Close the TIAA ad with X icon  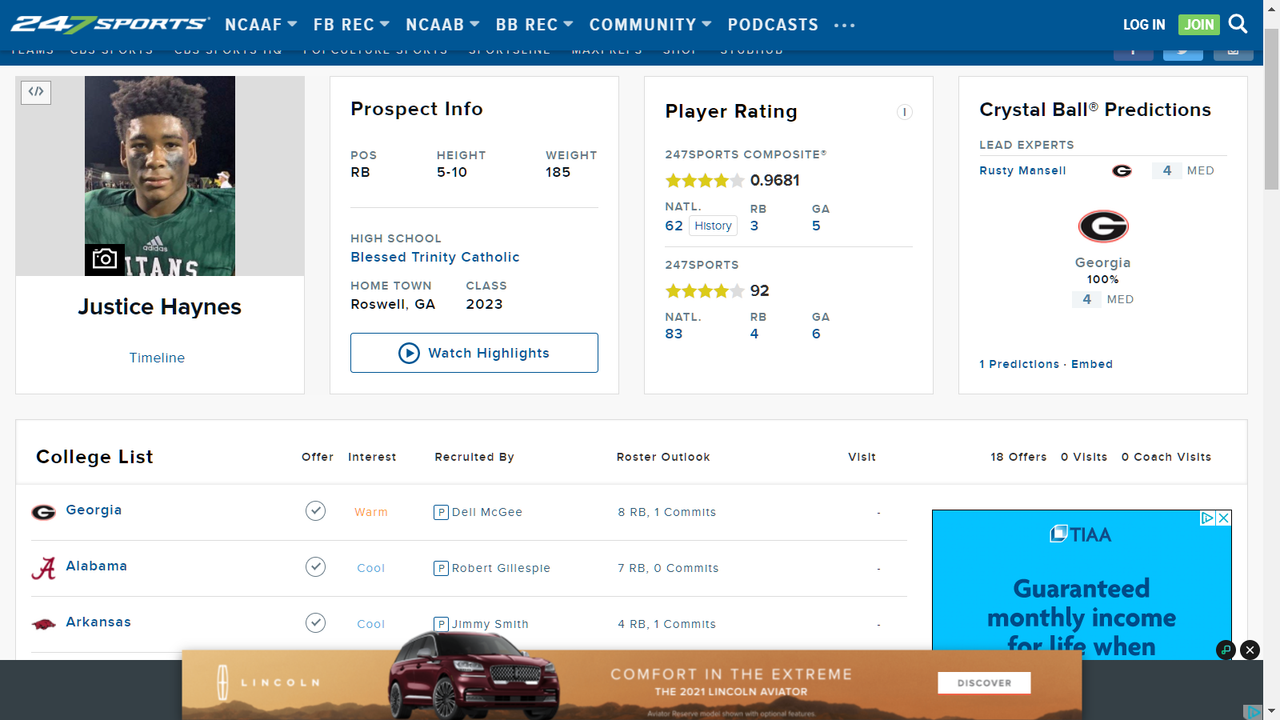(1223, 518)
